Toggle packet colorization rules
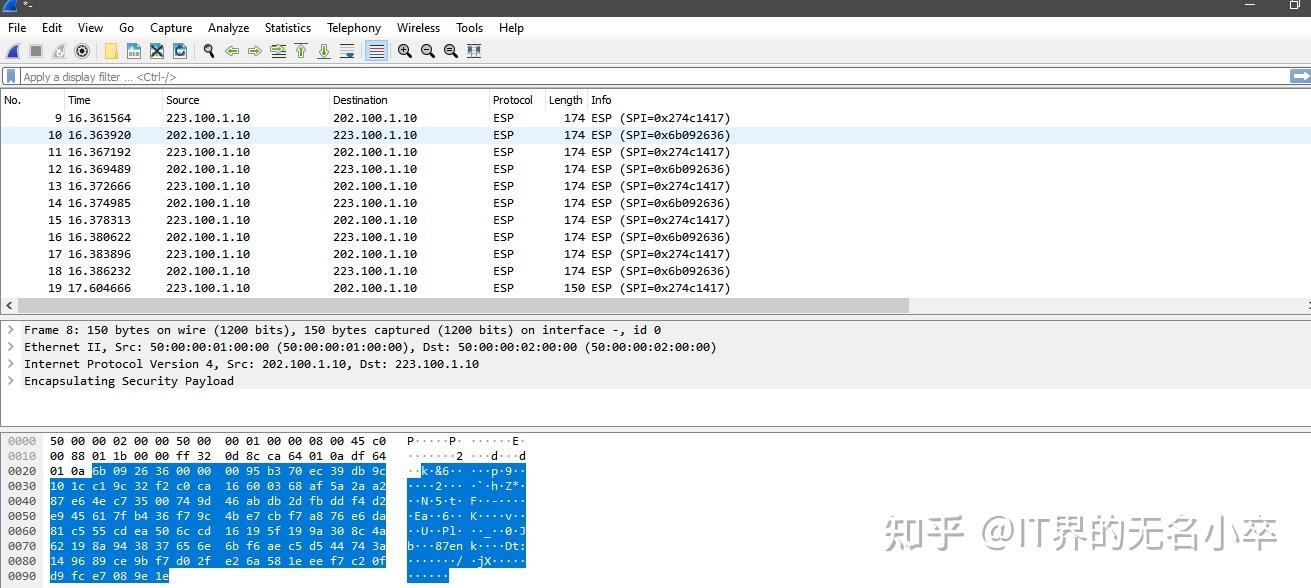This screenshot has width=1311, height=588. click(x=376, y=51)
